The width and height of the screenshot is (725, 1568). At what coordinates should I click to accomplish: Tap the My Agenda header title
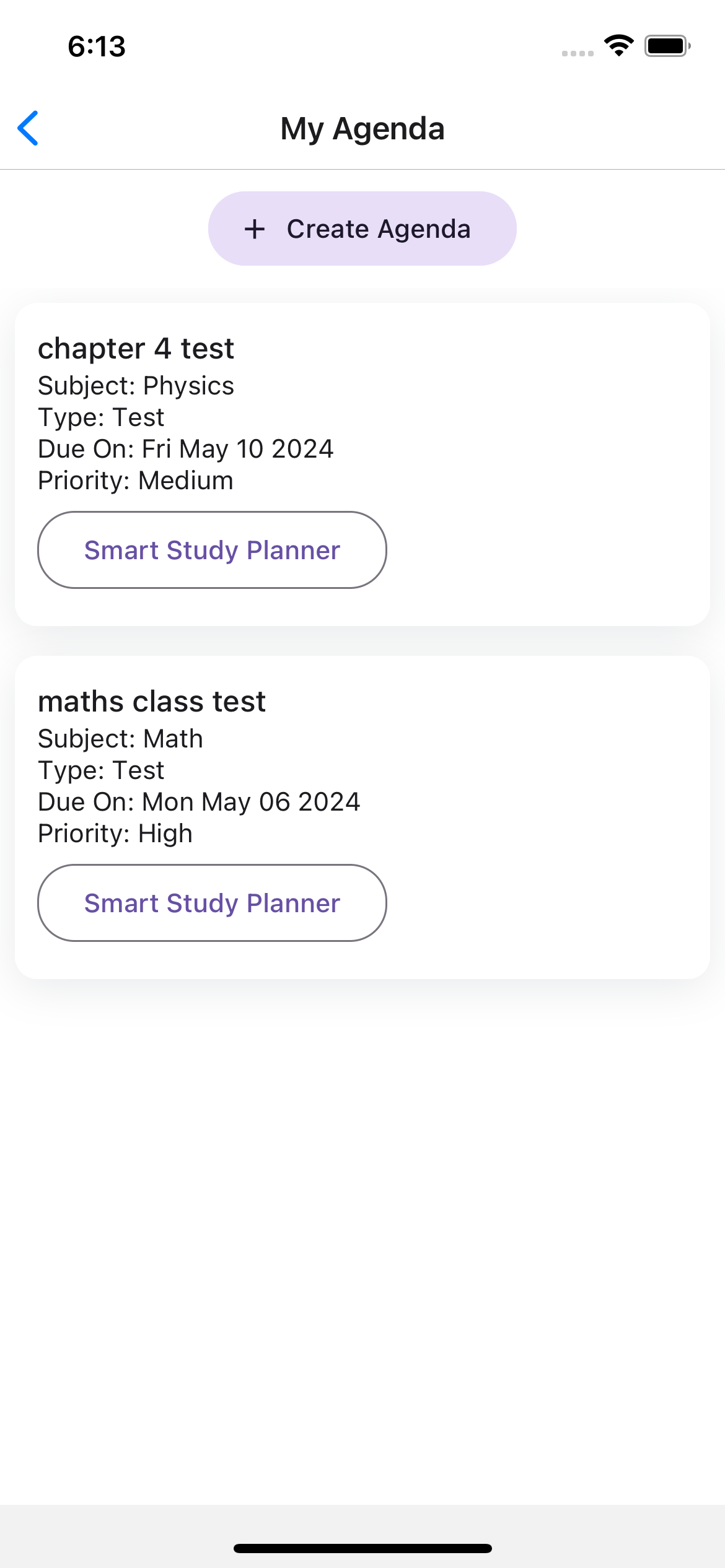point(362,129)
